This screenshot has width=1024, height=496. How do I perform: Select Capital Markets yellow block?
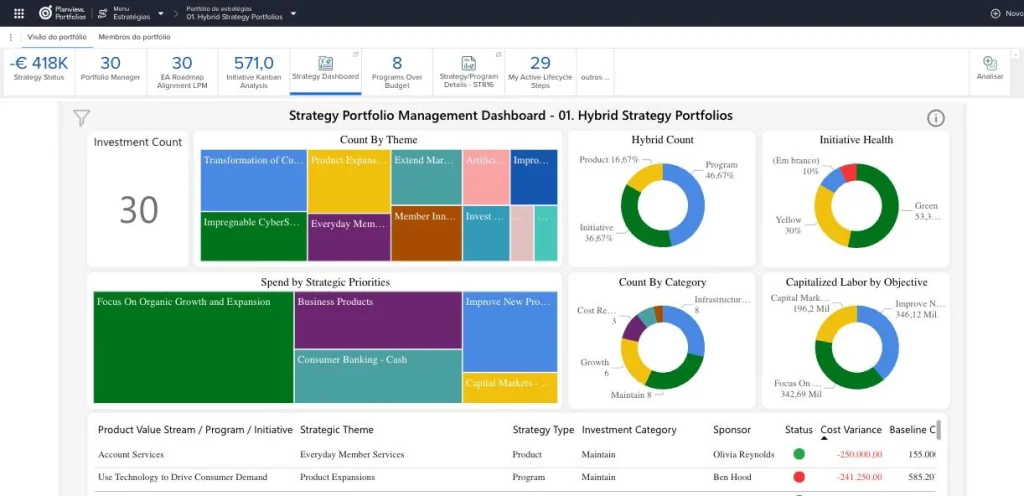(x=510, y=388)
